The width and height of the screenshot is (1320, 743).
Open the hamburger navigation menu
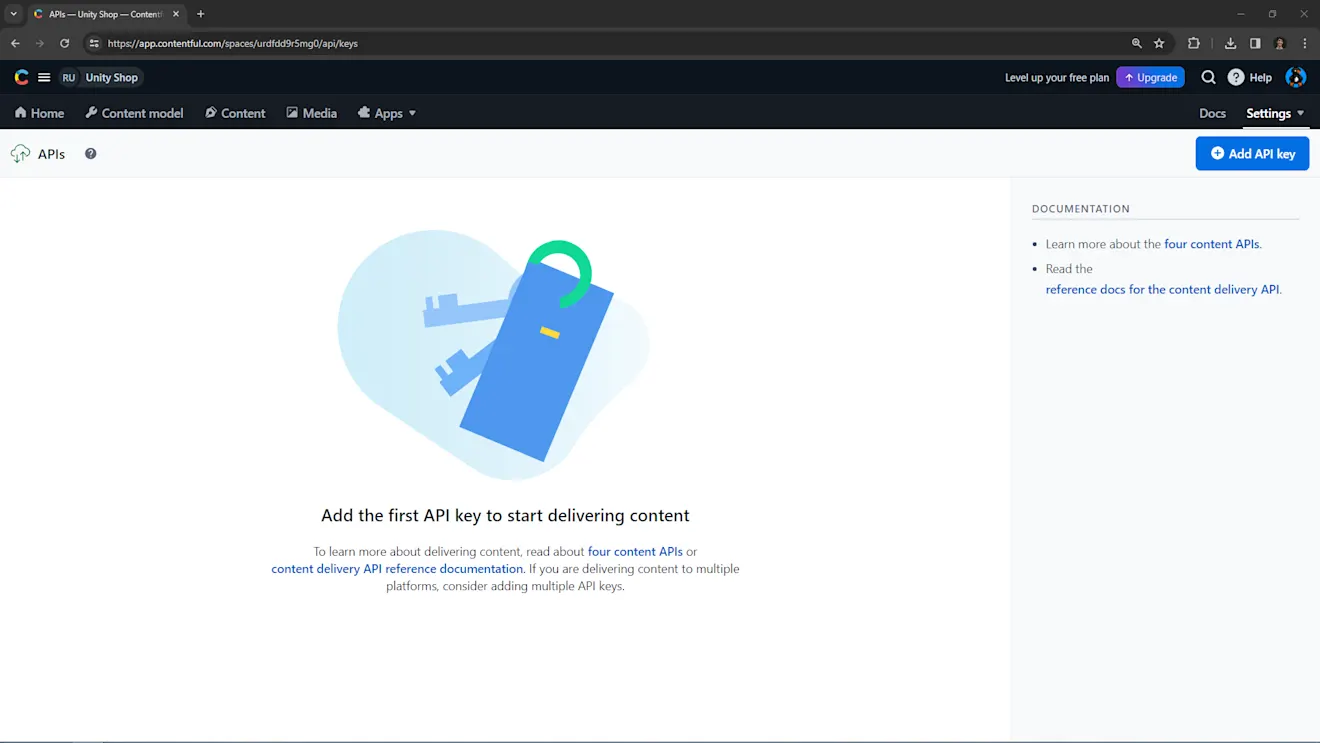point(44,77)
